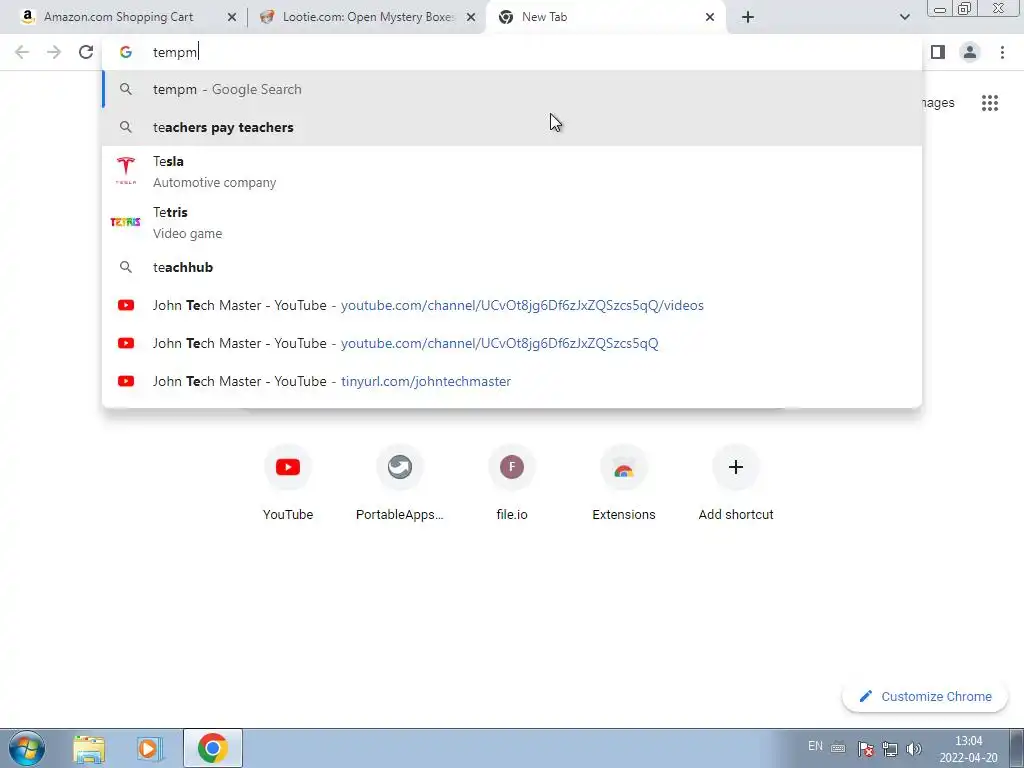
Task: Open the YouTube shortcut
Action: tap(288, 483)
